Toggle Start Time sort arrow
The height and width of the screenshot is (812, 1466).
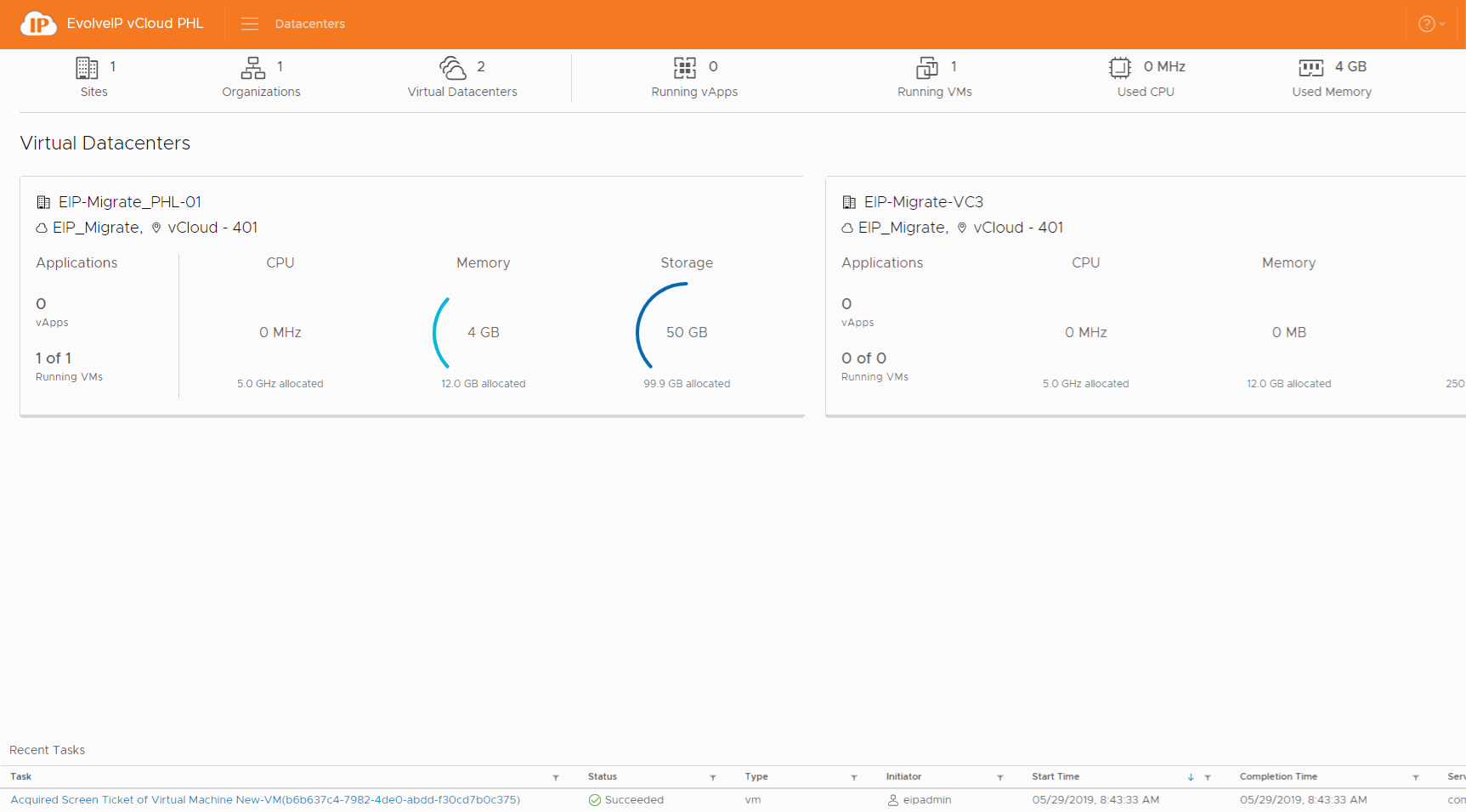(1191, 777)
